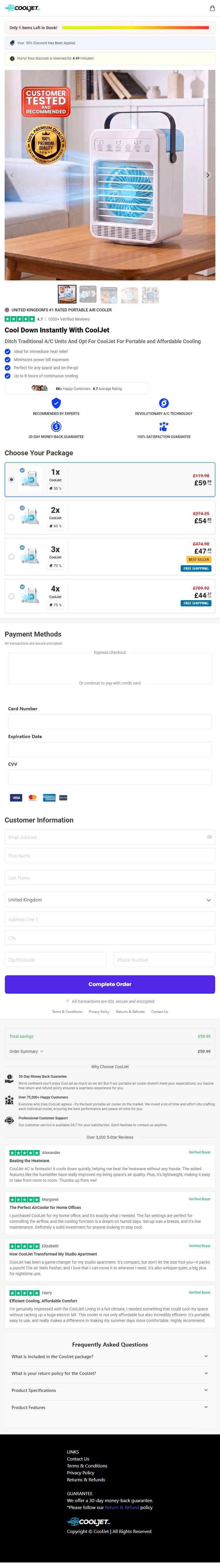Open the shopping bag cart icon
The width and height of the screenshot is (220, 1568).
[x=212, y=8]
